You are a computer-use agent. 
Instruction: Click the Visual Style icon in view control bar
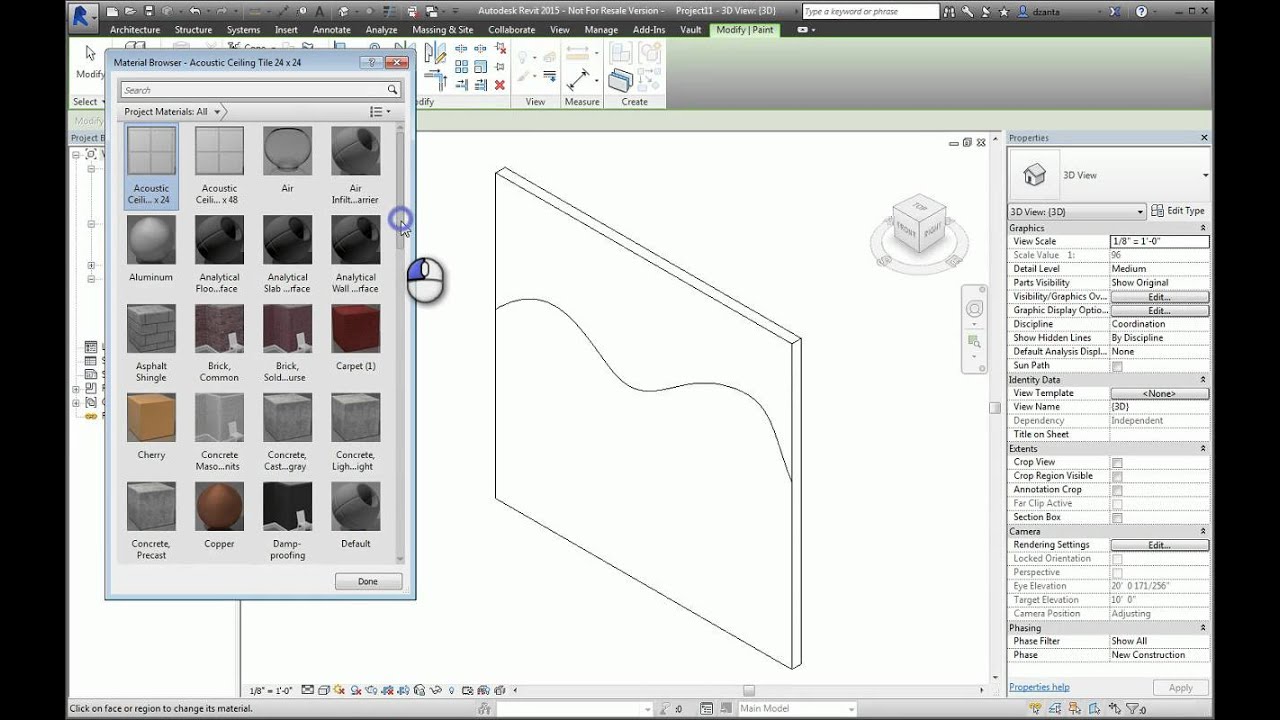point(324,690)
